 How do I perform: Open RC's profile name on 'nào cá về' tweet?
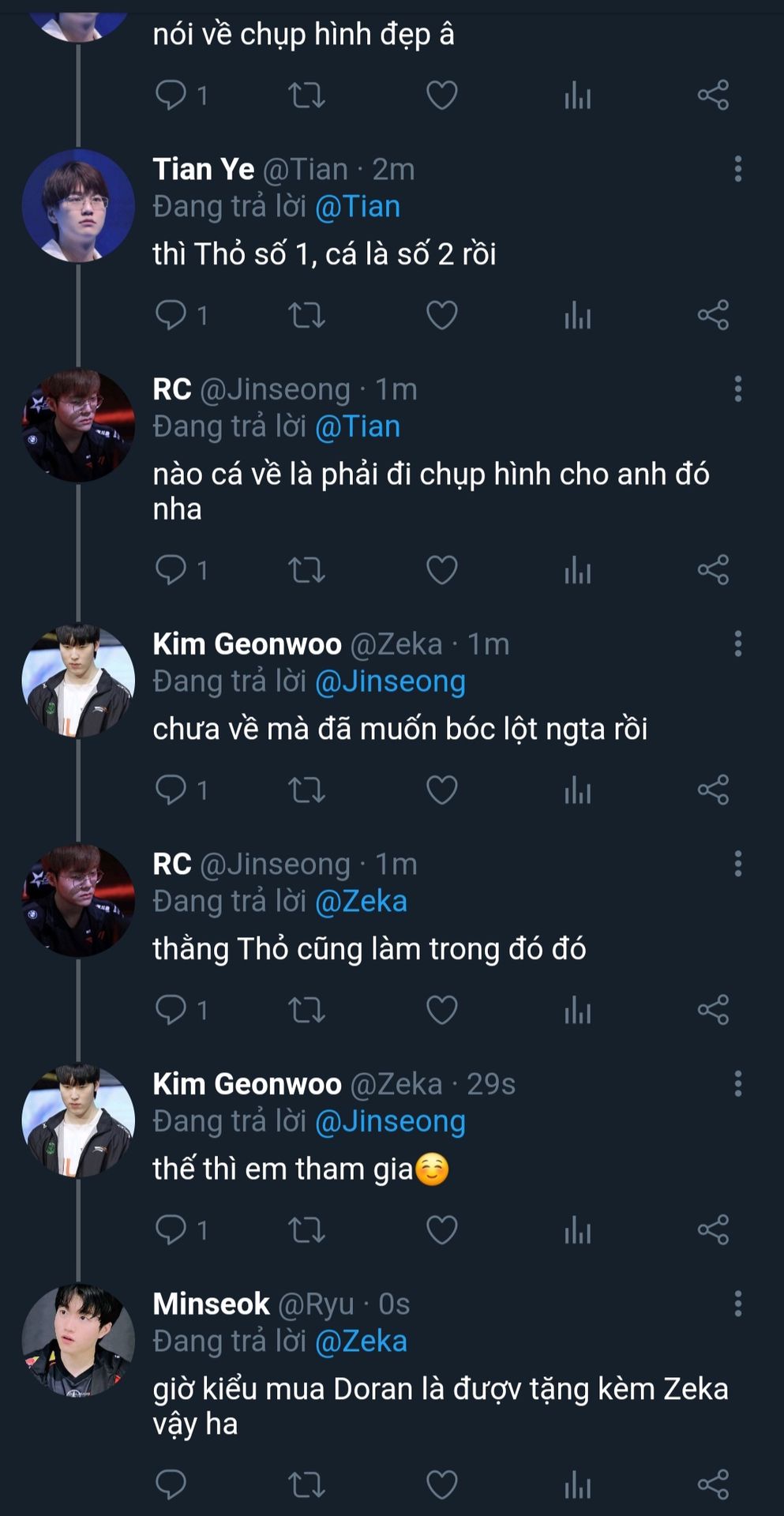pos(172,389)
